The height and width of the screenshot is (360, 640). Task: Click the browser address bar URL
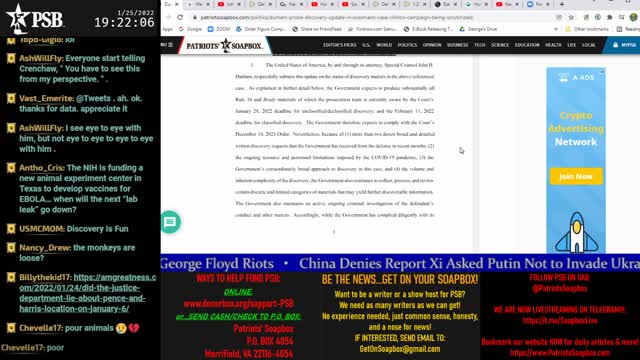pyautogui.click(x=337, y=18)
